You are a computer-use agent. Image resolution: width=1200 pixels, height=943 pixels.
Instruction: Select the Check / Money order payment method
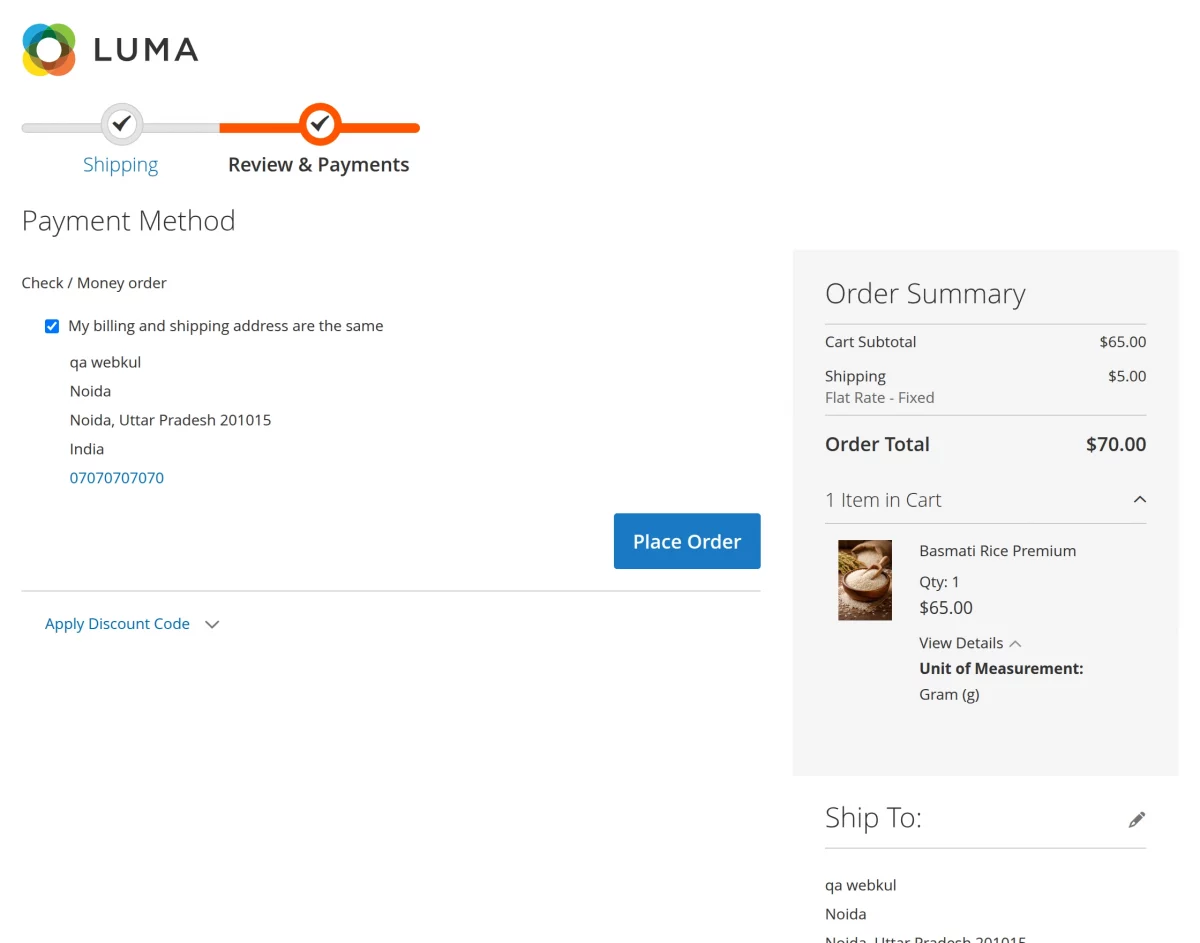tap(93, 282)
